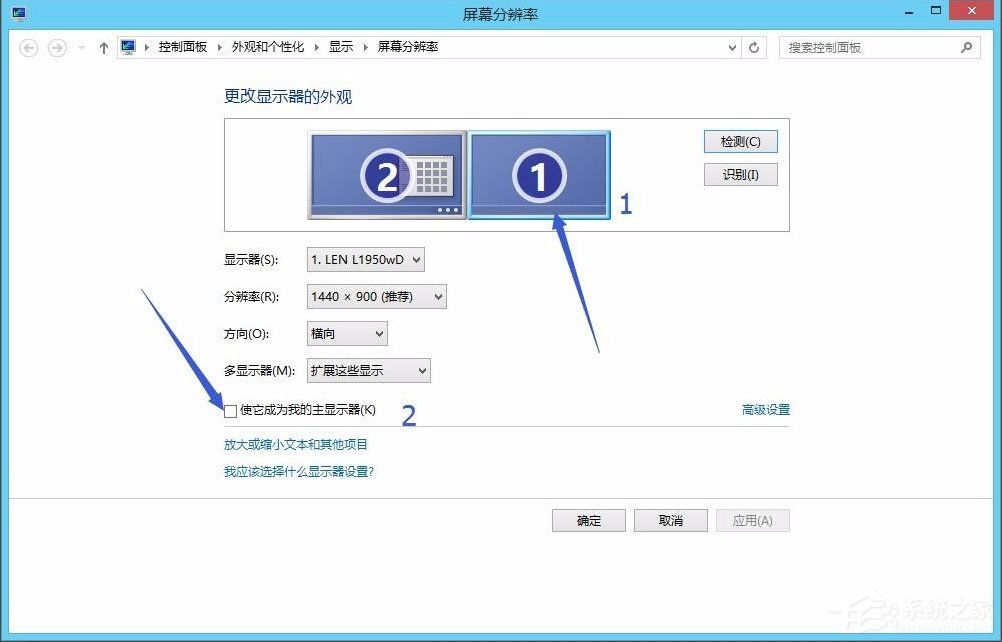
Task: Select monitor 1 in the display arrangement
Action: 539,173
